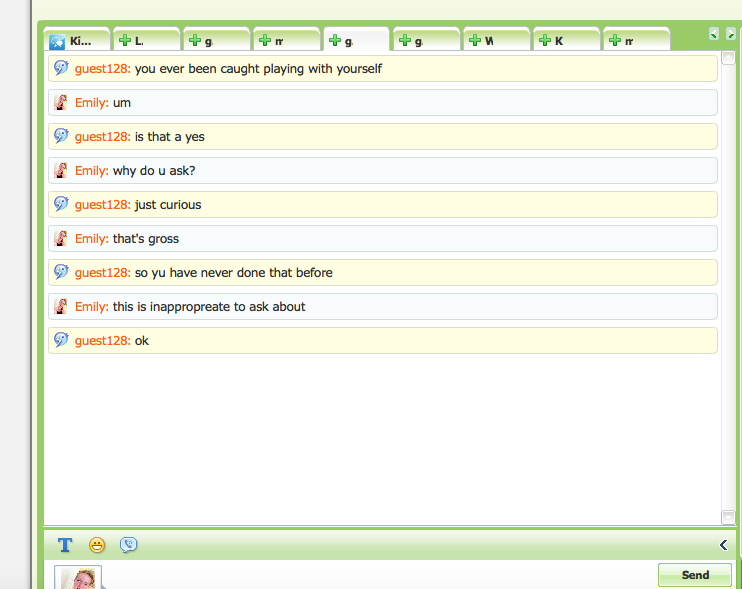
Task: Switch to the K chat tab
Action: (x=567, y=40)
